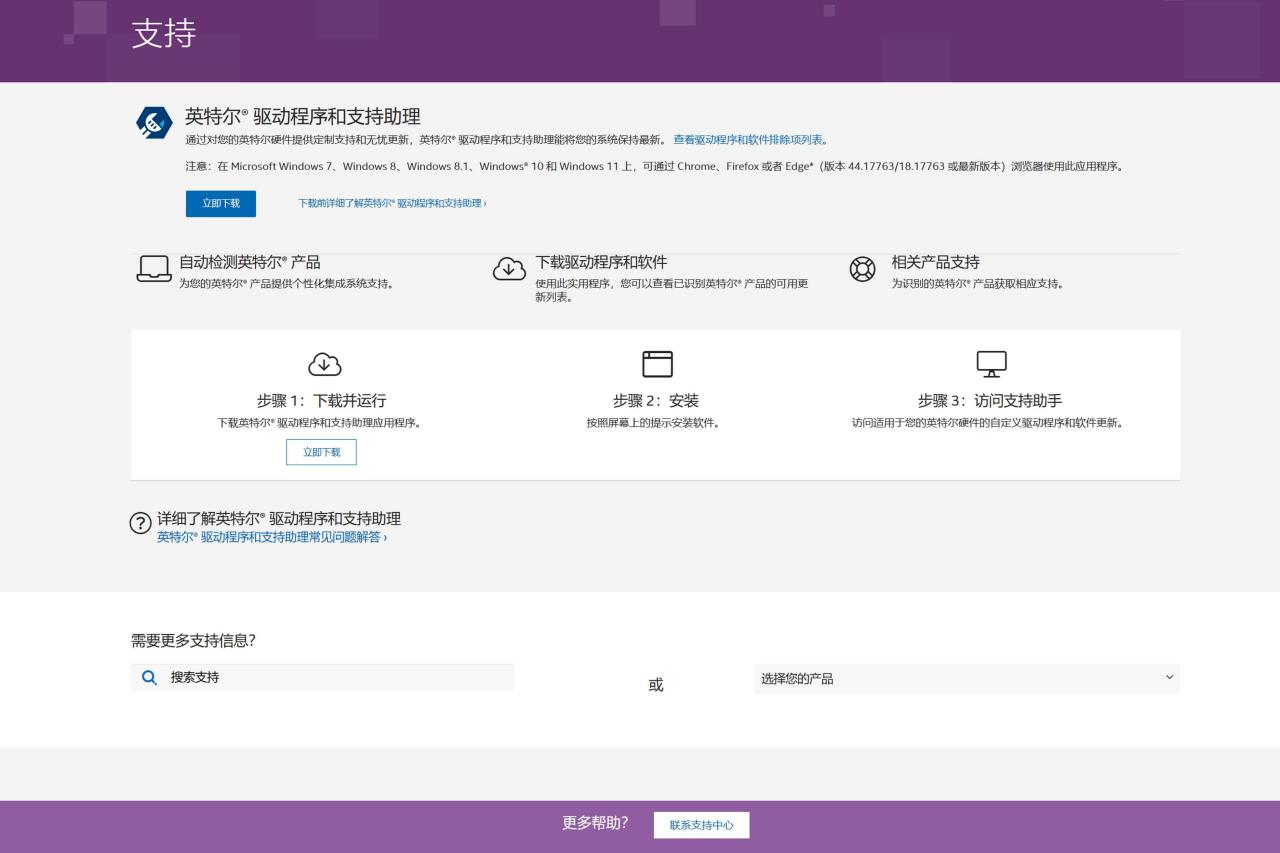Click the 联系支持中心 button

click(x=701, y=825)
